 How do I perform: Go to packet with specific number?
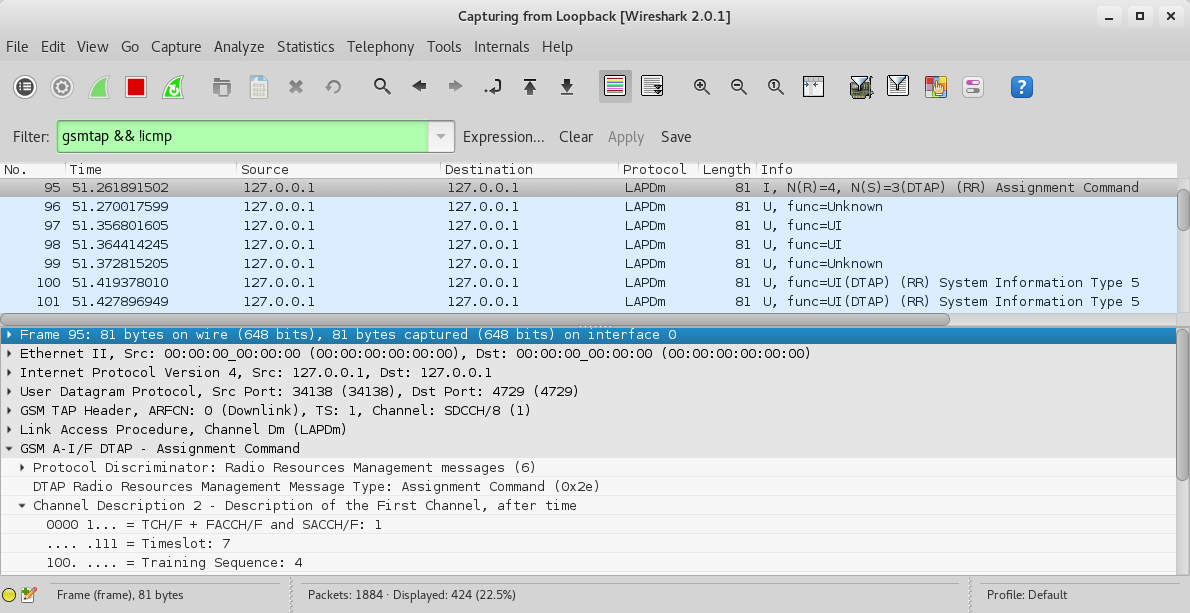[493, 86]
